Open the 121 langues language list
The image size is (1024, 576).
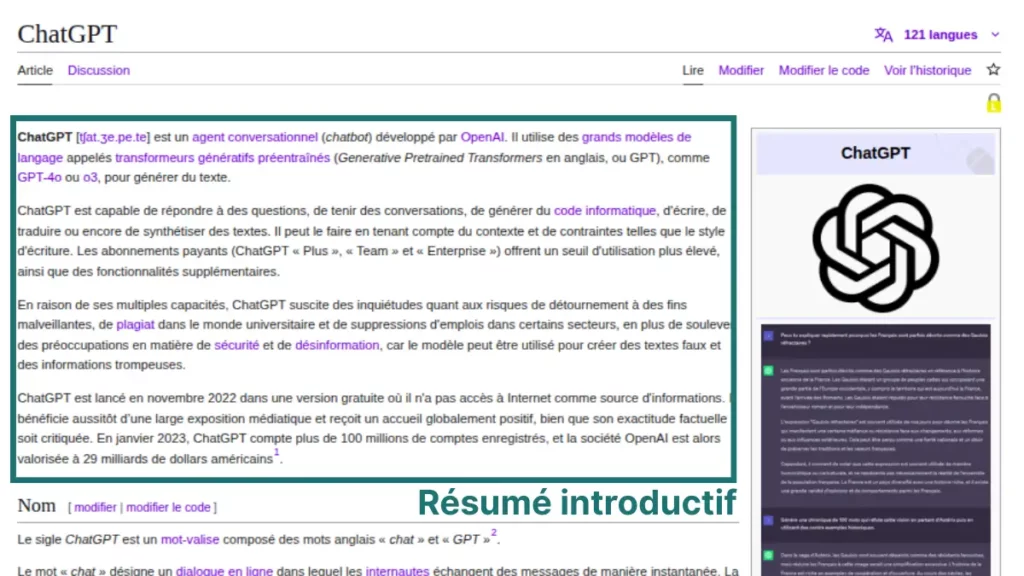(940, 35)
